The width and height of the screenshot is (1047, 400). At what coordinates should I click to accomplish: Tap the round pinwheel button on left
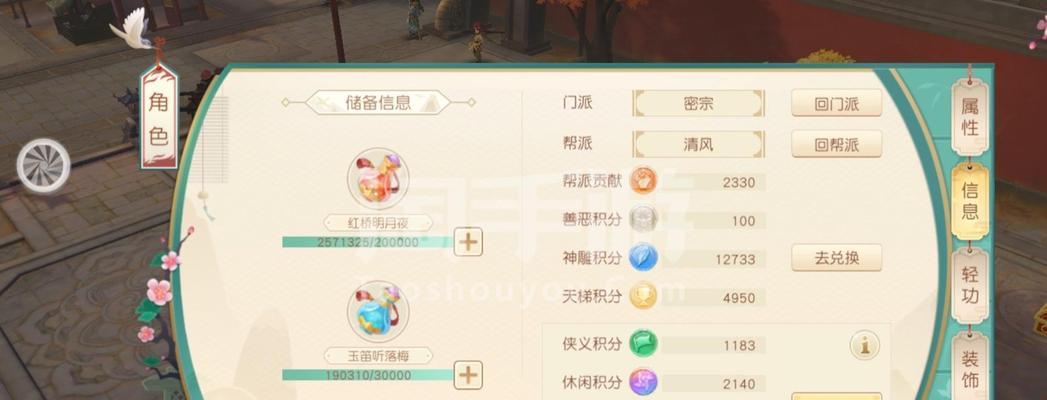[x=43, y=165]
